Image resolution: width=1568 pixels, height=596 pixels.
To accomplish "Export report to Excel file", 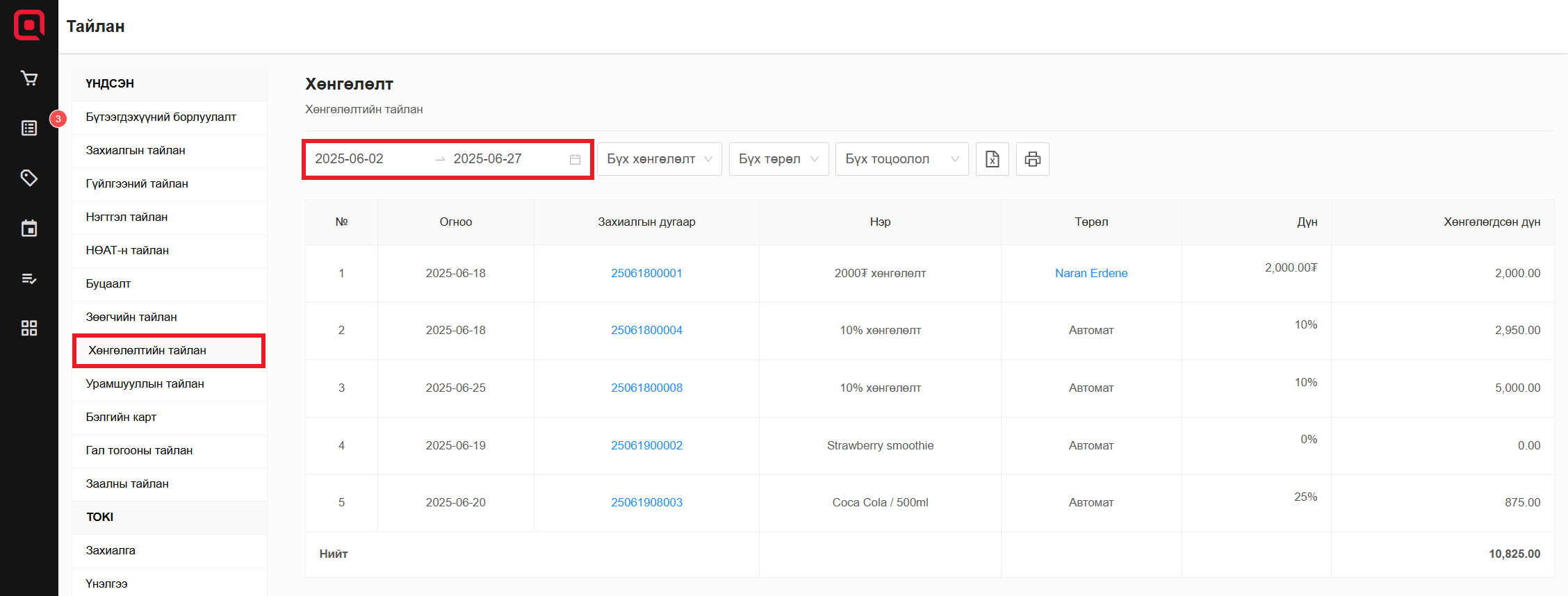I will coord(992,159).
